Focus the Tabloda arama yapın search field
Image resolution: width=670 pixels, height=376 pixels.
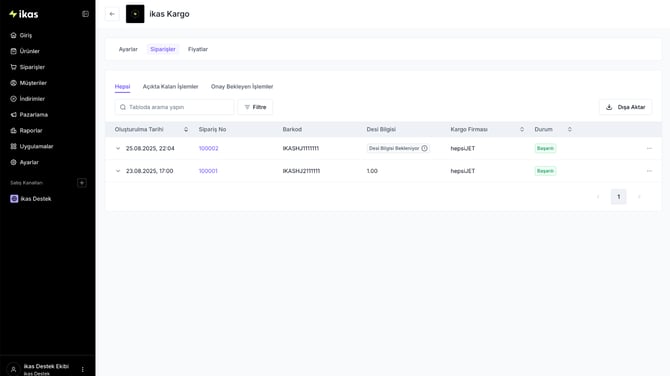click(174, 107)
